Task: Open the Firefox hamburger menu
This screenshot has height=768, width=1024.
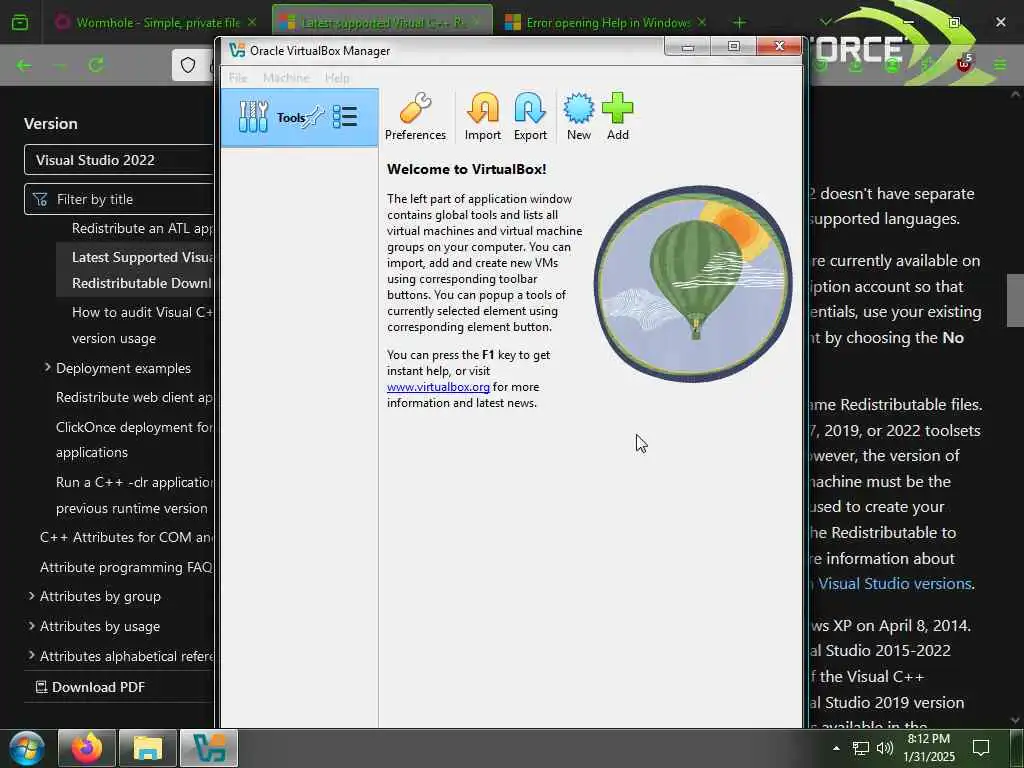Action: (x=1000, y=65)
